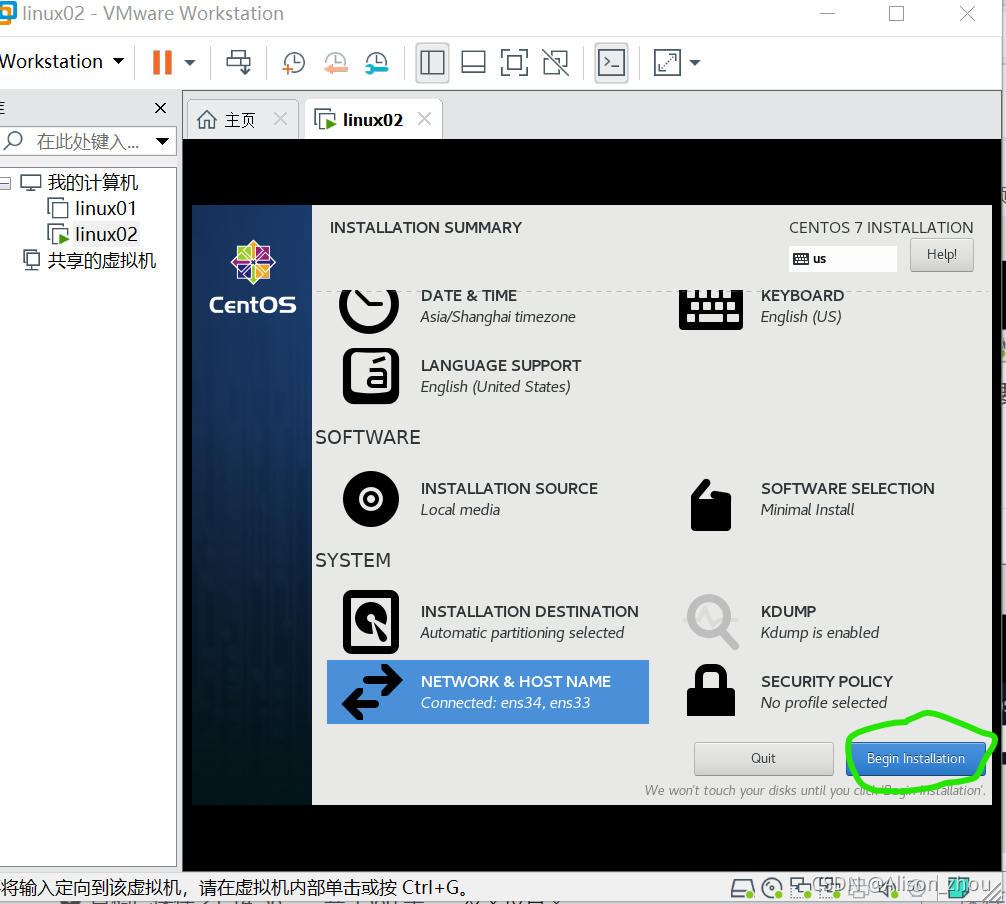Toggle the library sidebar panel view
Viewport: 1006px width, 904px height.
(x=432, y=63)
